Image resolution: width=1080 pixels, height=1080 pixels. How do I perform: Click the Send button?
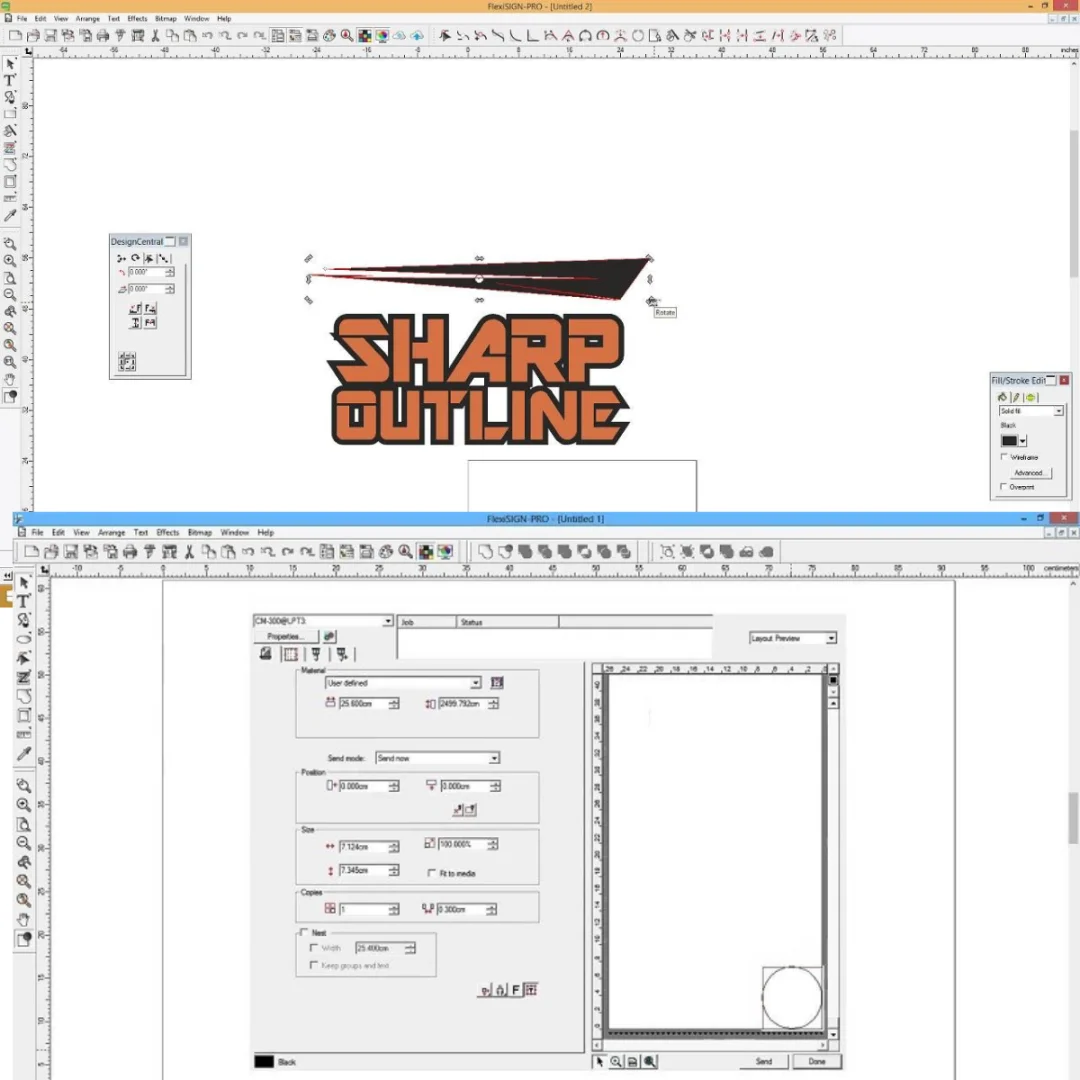pos(763,1061)
